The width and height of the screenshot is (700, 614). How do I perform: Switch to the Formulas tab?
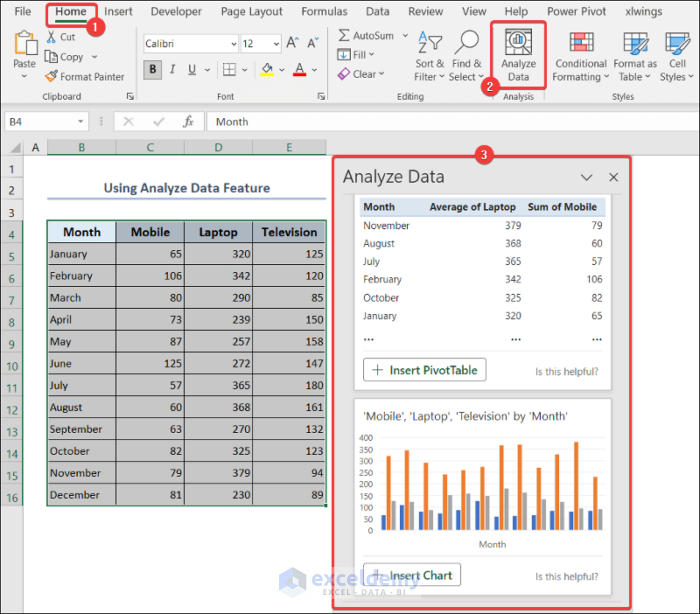[x=324, y=12]
